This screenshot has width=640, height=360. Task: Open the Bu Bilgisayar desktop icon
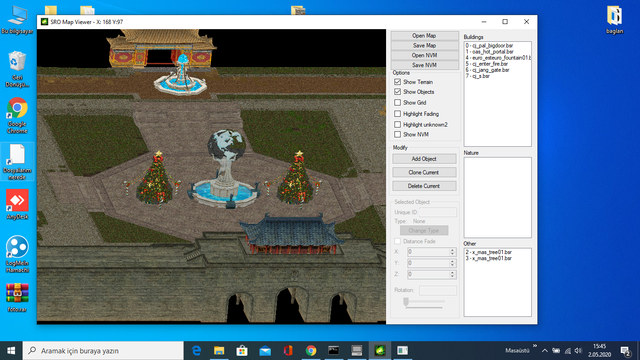[x=17, y=20]
